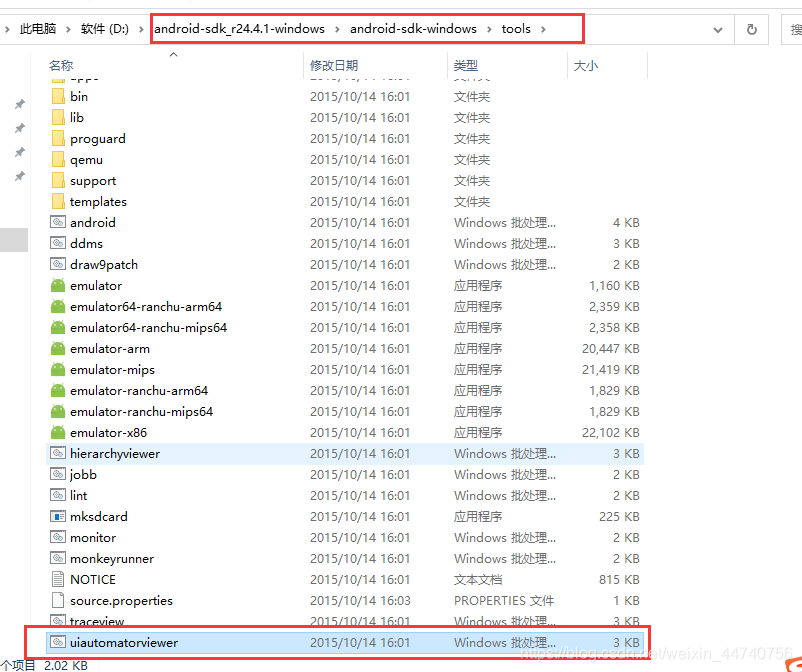Open the bin folder icon

click(58, 96)
